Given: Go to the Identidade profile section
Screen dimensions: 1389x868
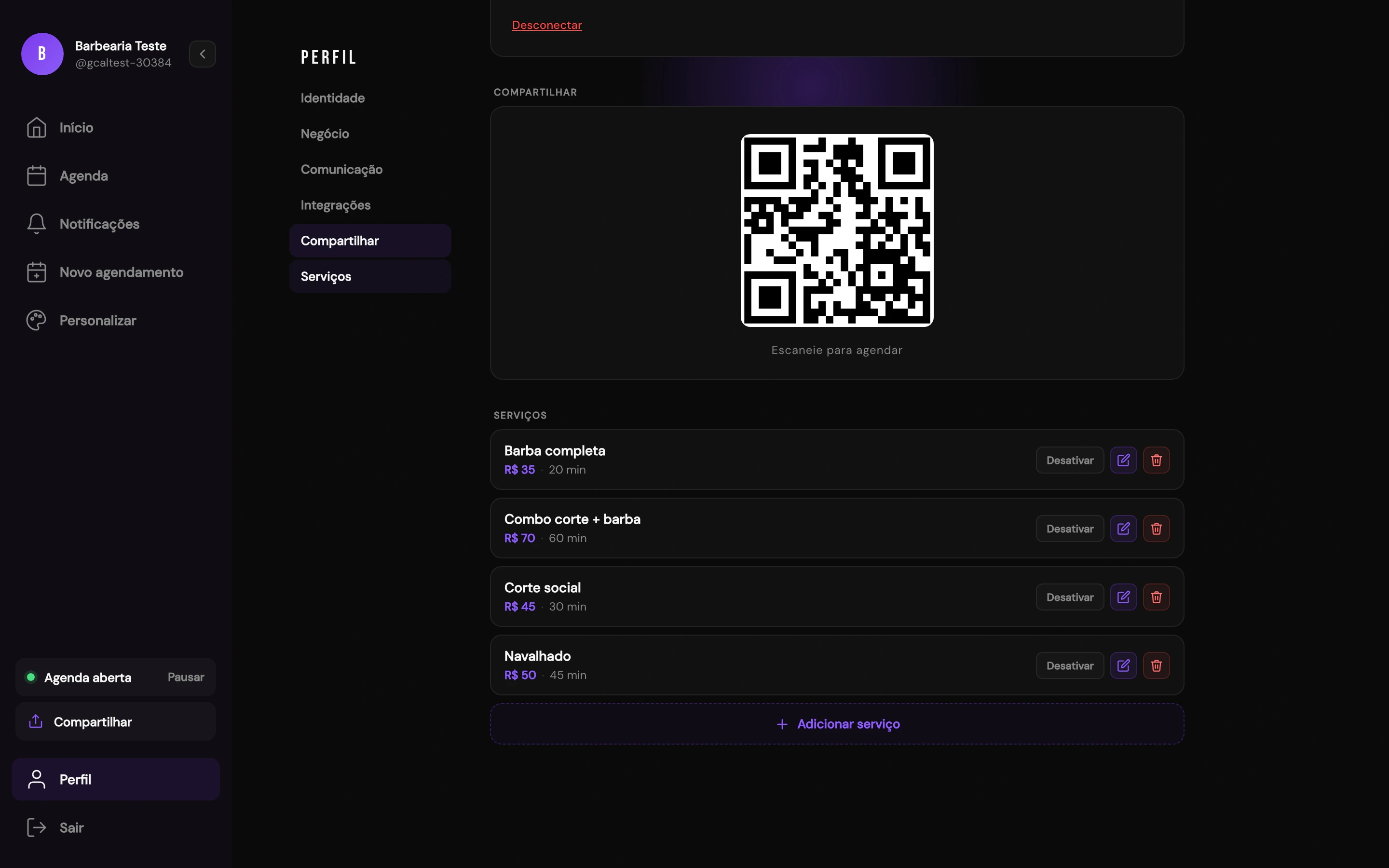Looking at the screenshot, I should click(x=370, y=98).
